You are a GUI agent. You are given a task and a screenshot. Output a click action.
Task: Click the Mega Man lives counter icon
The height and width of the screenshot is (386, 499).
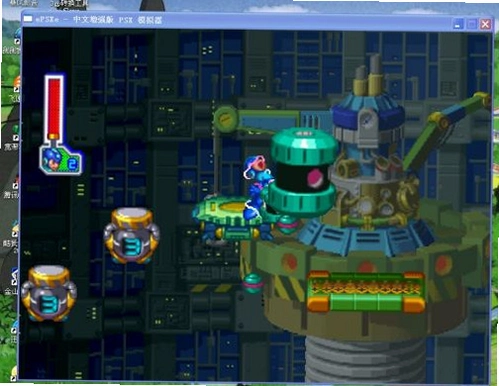point(61,159)
